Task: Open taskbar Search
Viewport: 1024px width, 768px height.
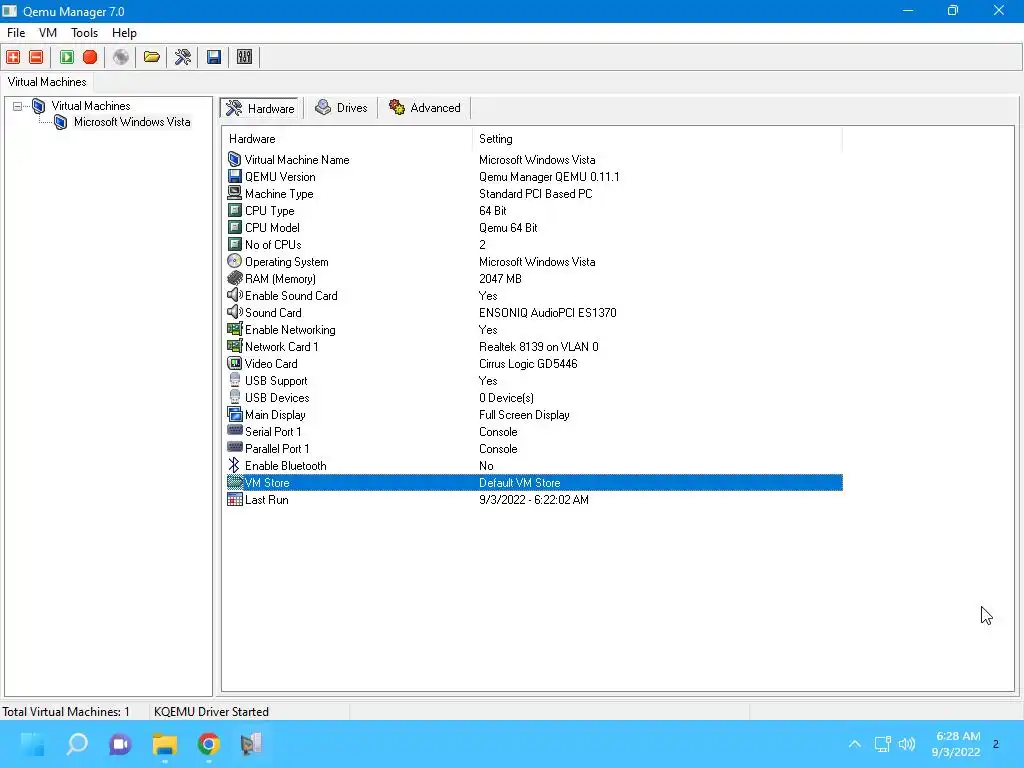Action: coord(77,744)
